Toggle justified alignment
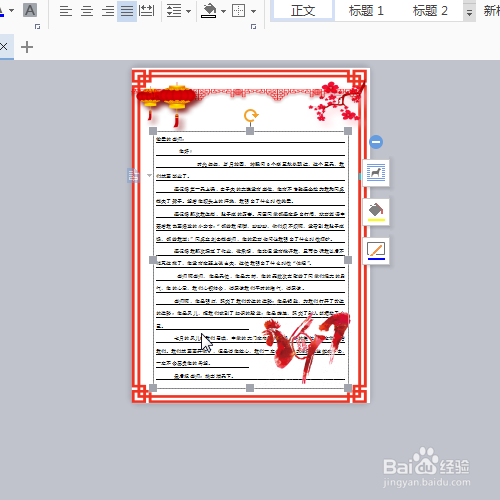 pos(127,11)
